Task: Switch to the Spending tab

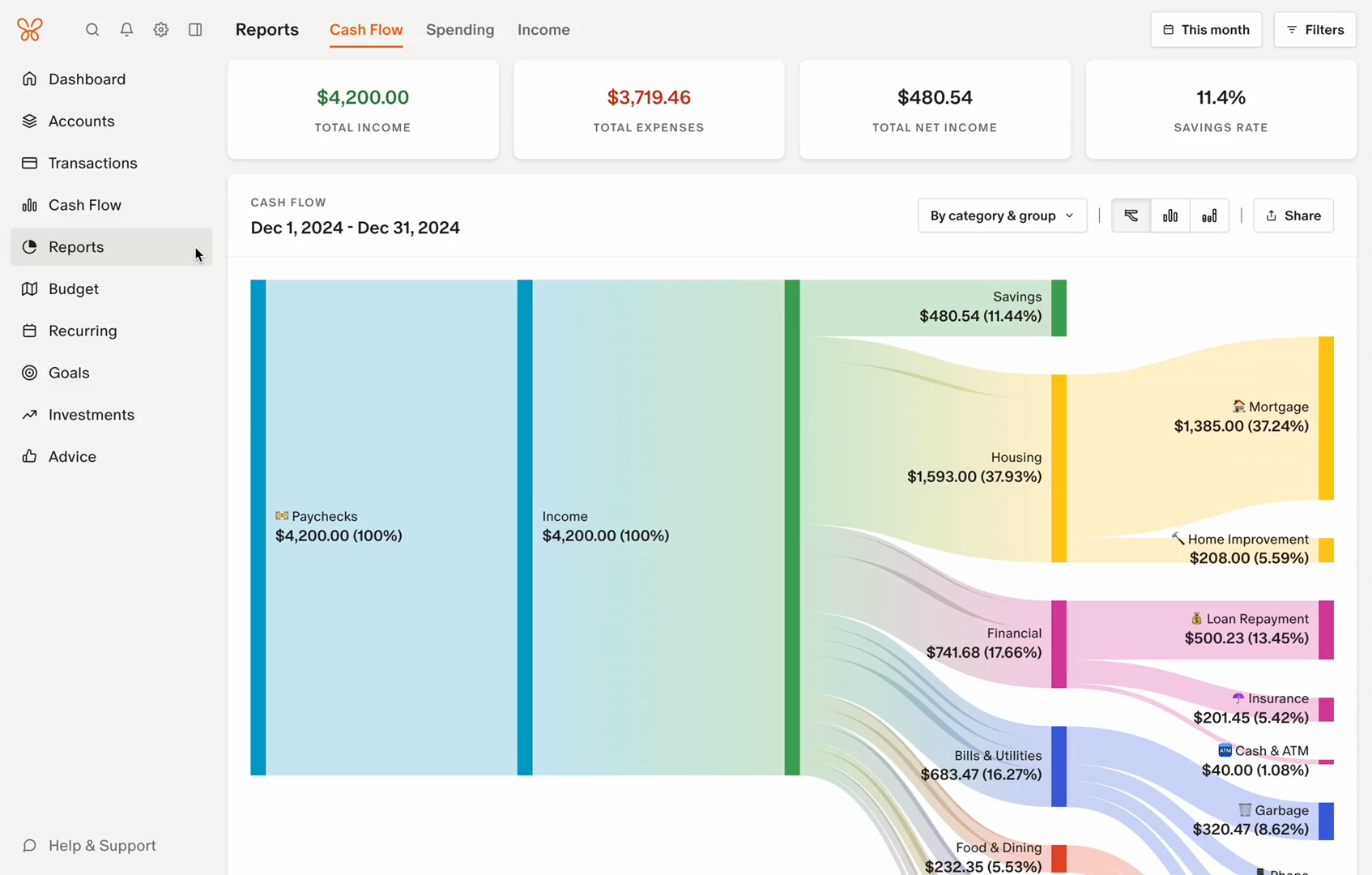Action: pos(460,30)
